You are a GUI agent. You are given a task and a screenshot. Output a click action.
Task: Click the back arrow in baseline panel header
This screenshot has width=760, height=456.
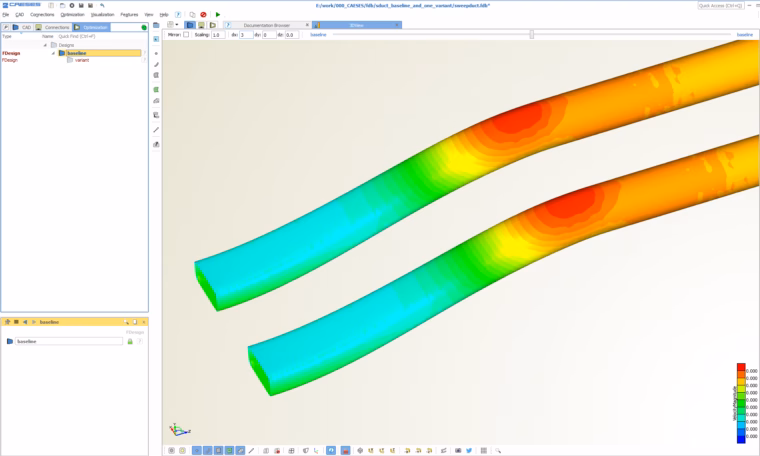tap(25, 322)
